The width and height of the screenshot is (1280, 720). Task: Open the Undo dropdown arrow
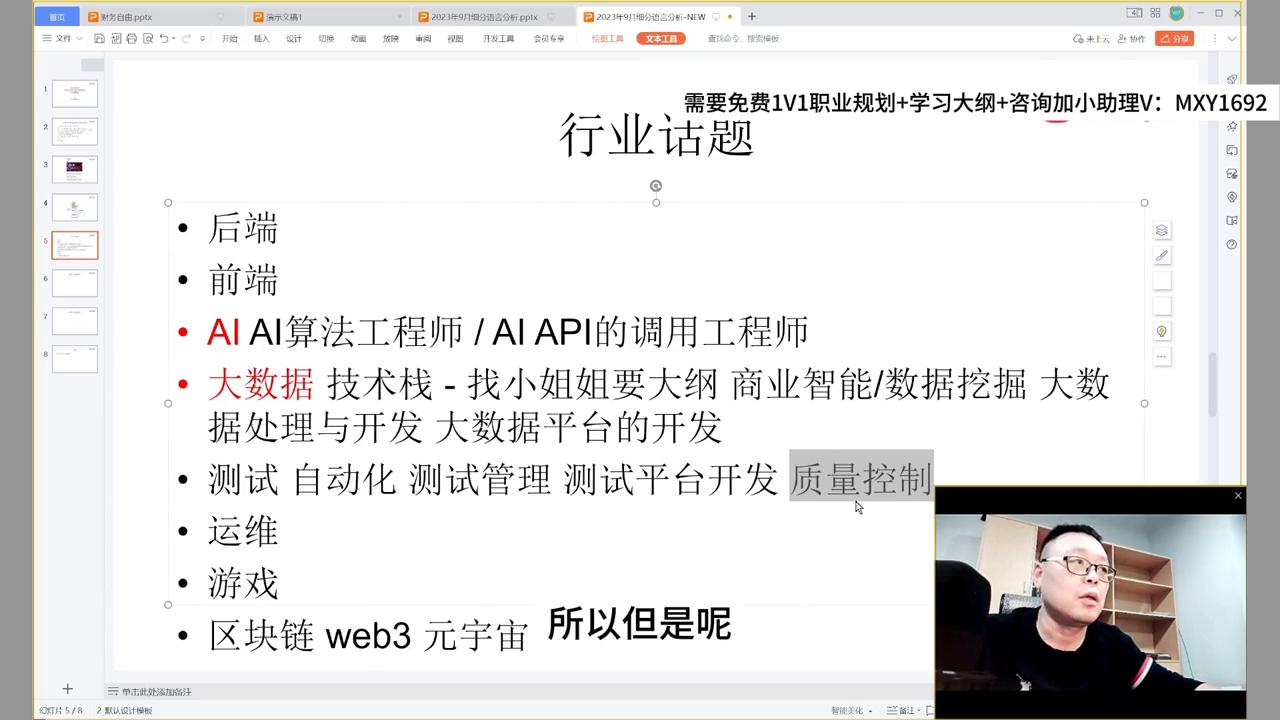click(174, 38)
